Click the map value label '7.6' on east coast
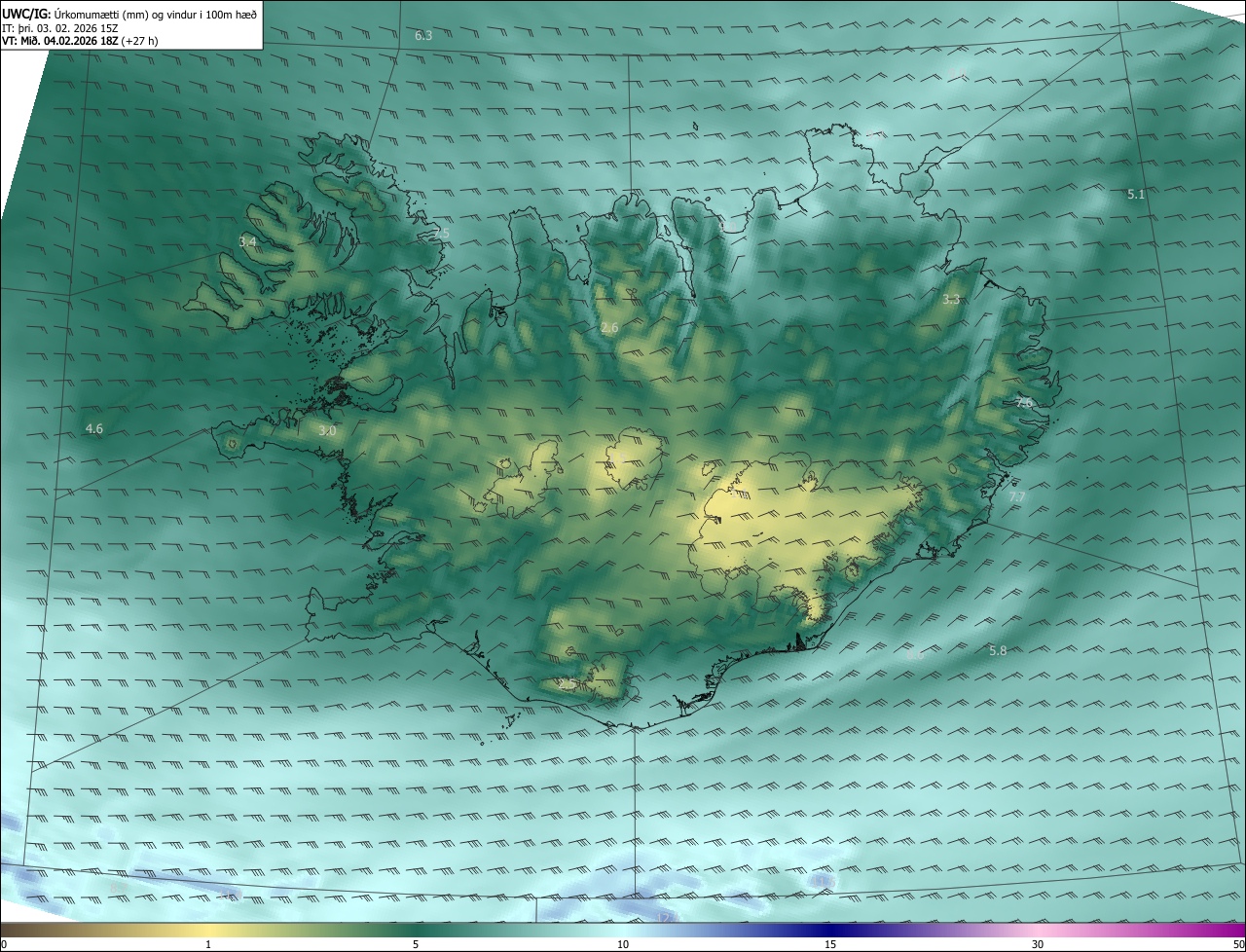Viewport: 1246px width, 952px height. click(x=1024, y=402)
